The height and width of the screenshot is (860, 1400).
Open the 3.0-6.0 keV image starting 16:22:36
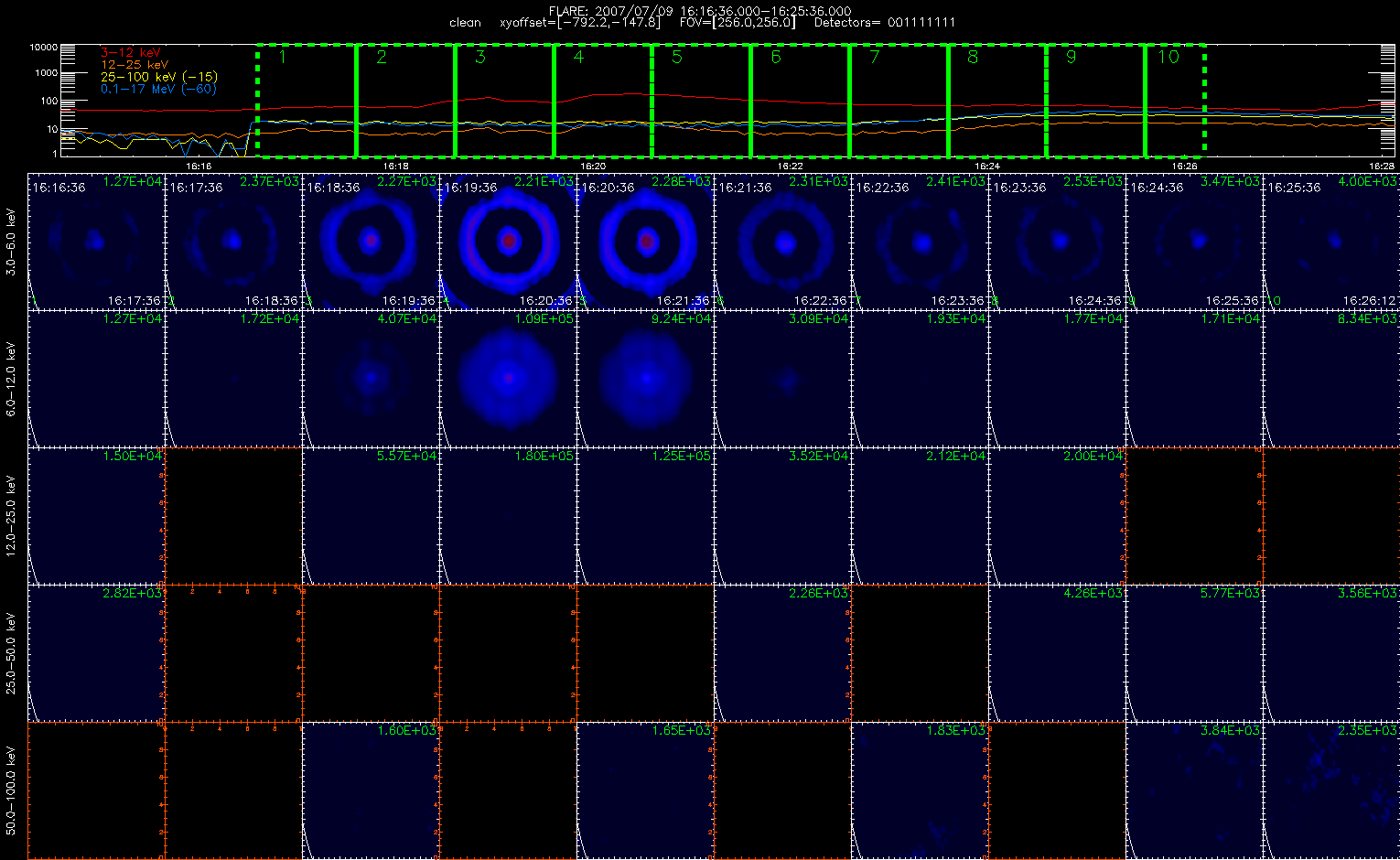coord(920,241)
